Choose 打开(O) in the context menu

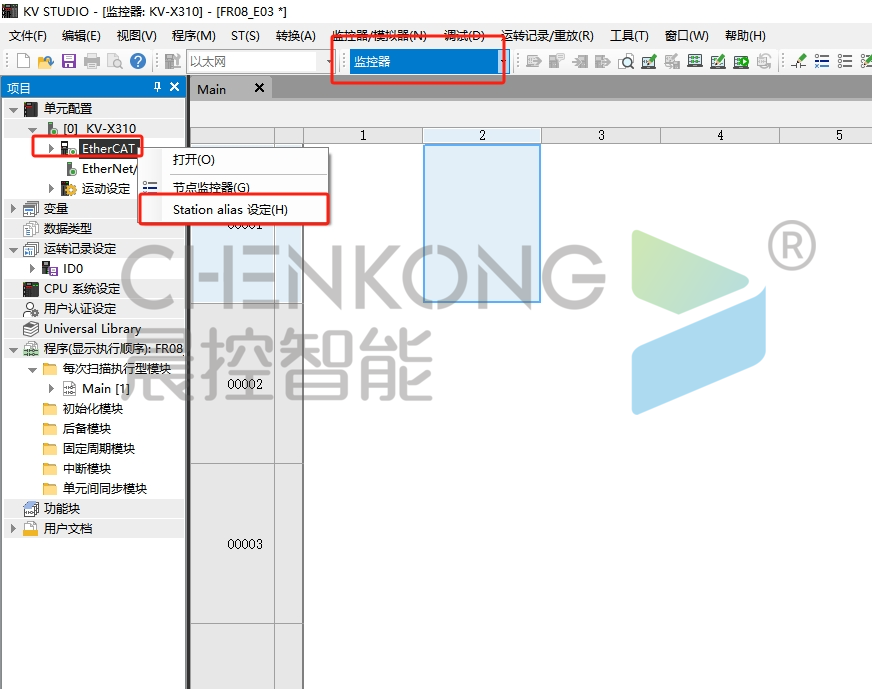234,160
